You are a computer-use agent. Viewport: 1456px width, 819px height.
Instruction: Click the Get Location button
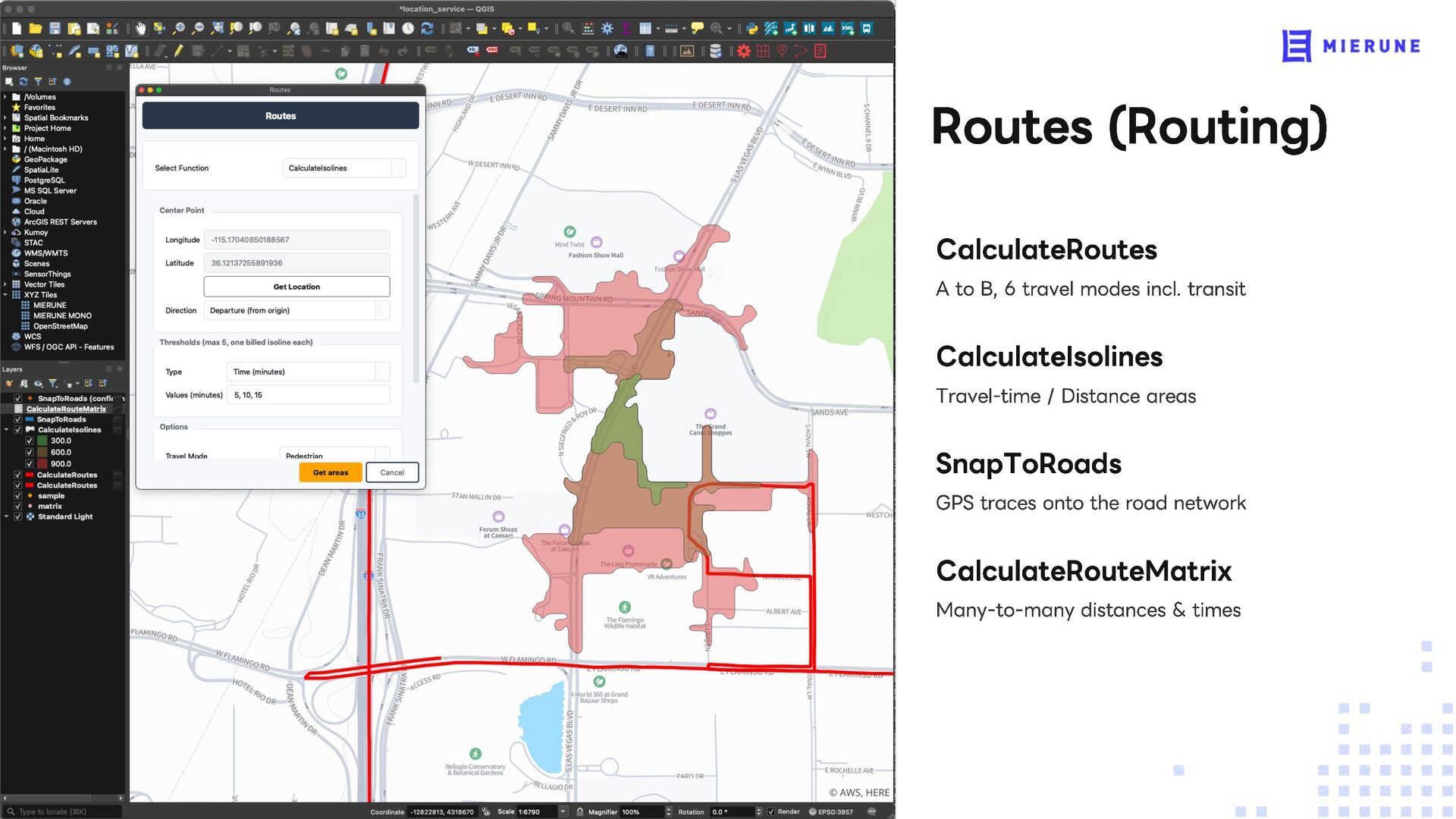pos(297,287)
